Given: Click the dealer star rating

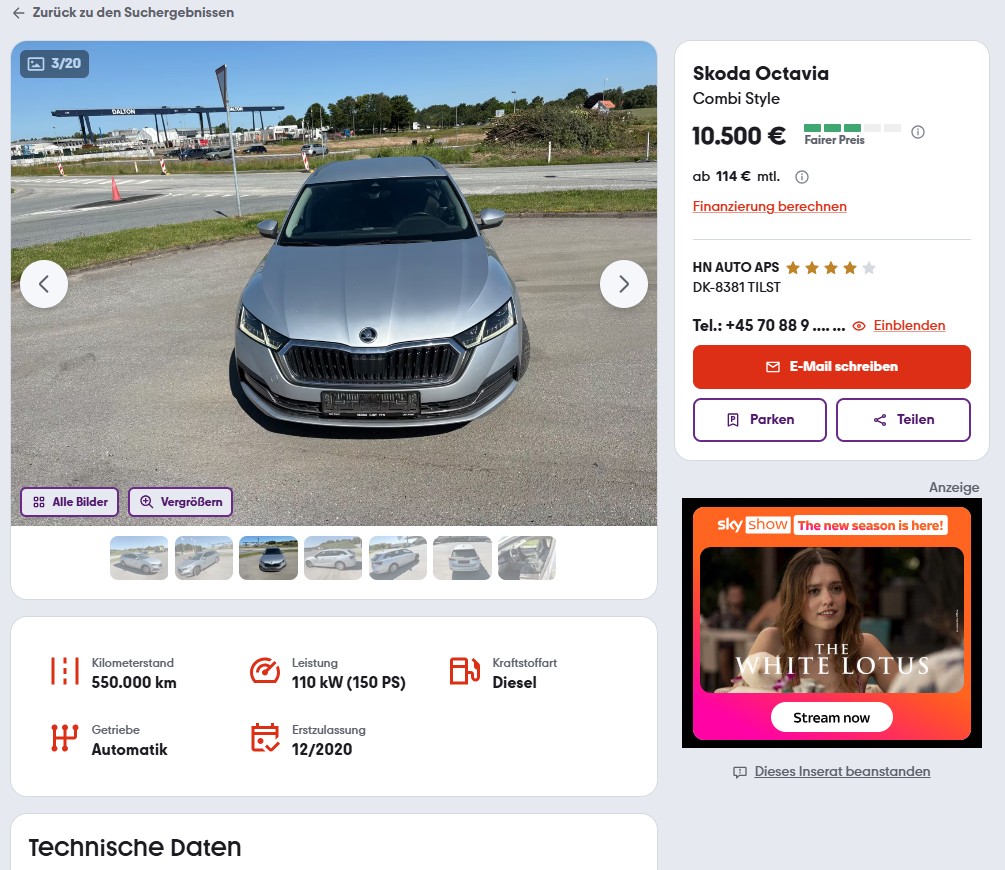Looking at the screenshot, I should point(831,268).
